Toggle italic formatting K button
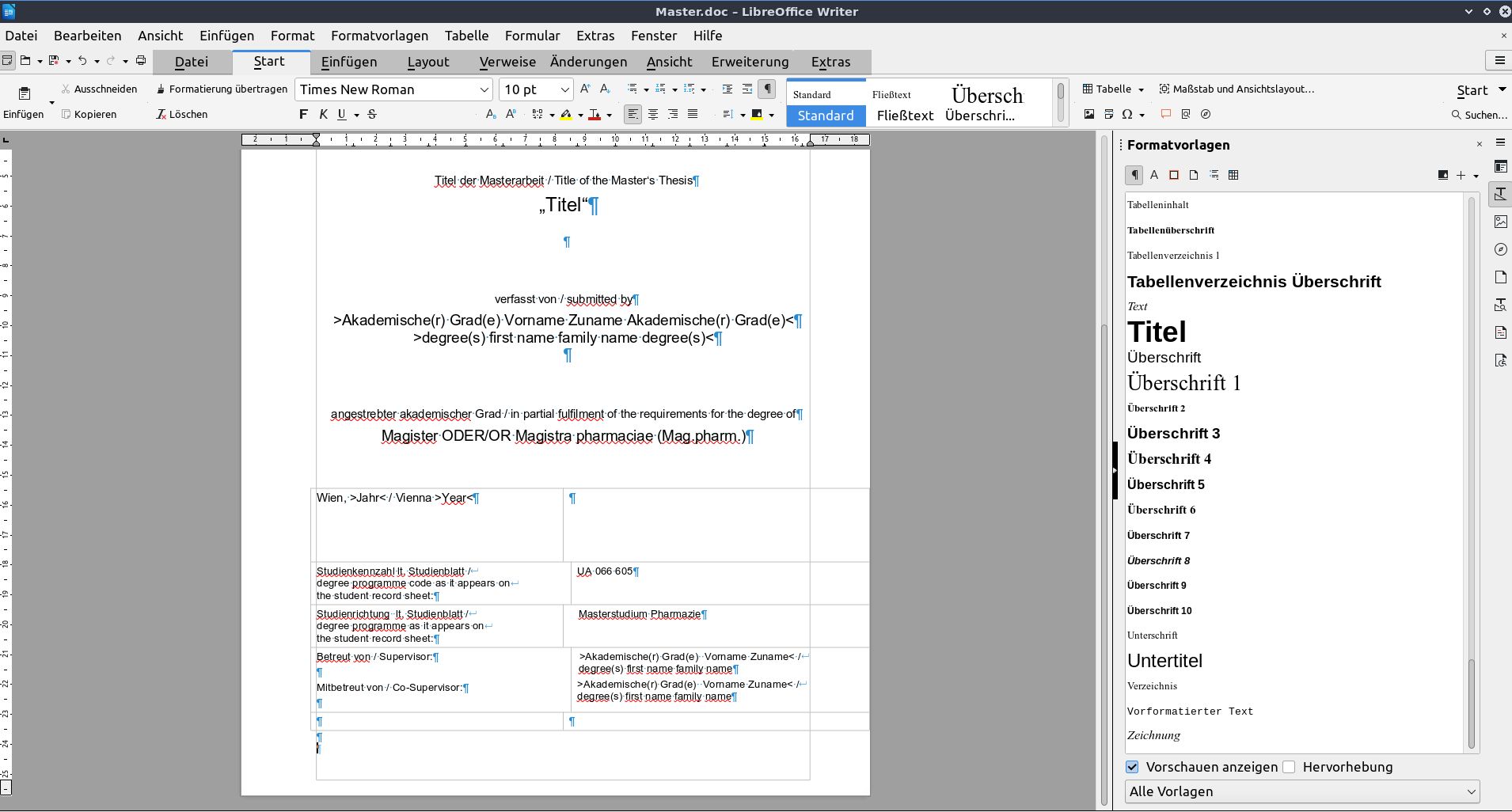 [x=323, y=115]
